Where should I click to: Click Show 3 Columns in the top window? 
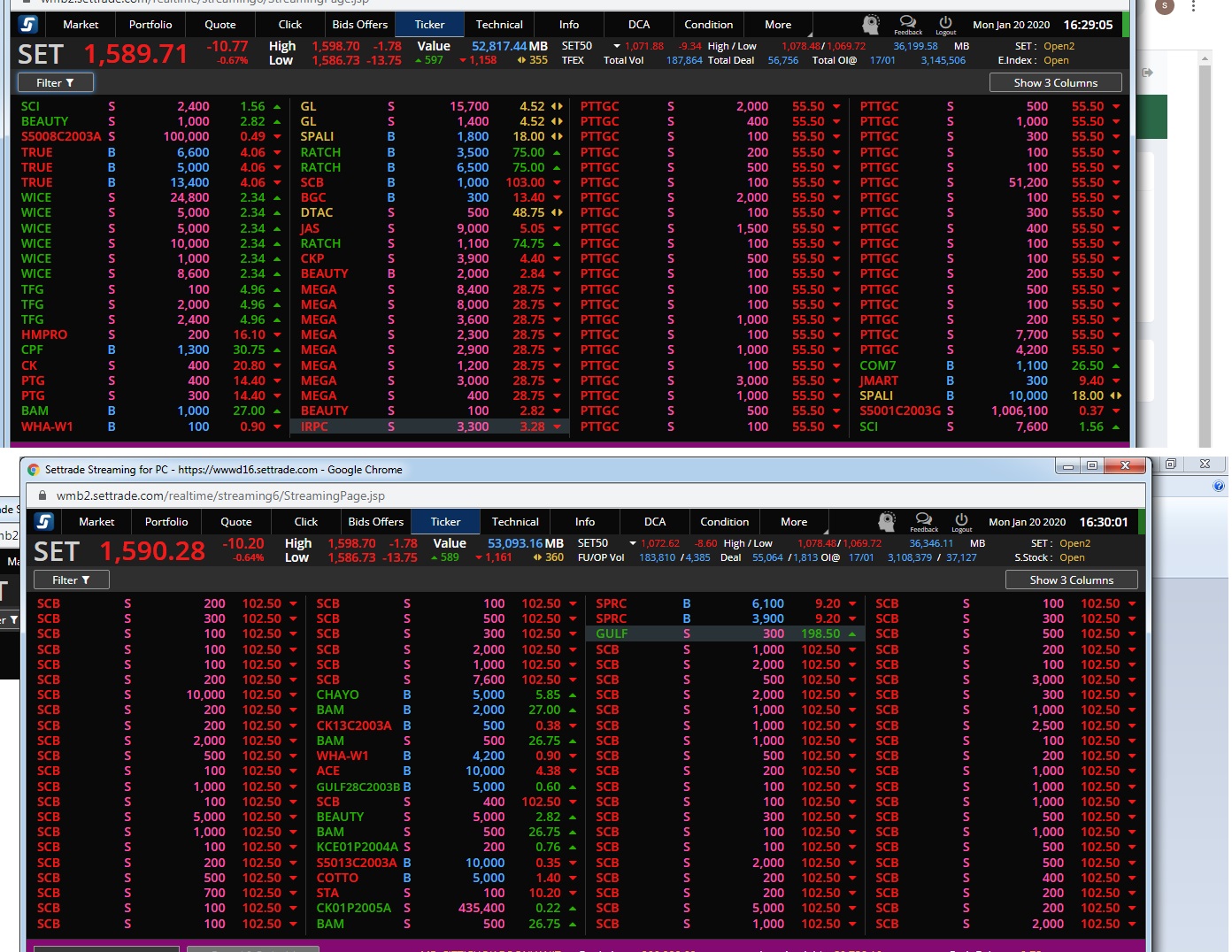(x=1056, y=82)
